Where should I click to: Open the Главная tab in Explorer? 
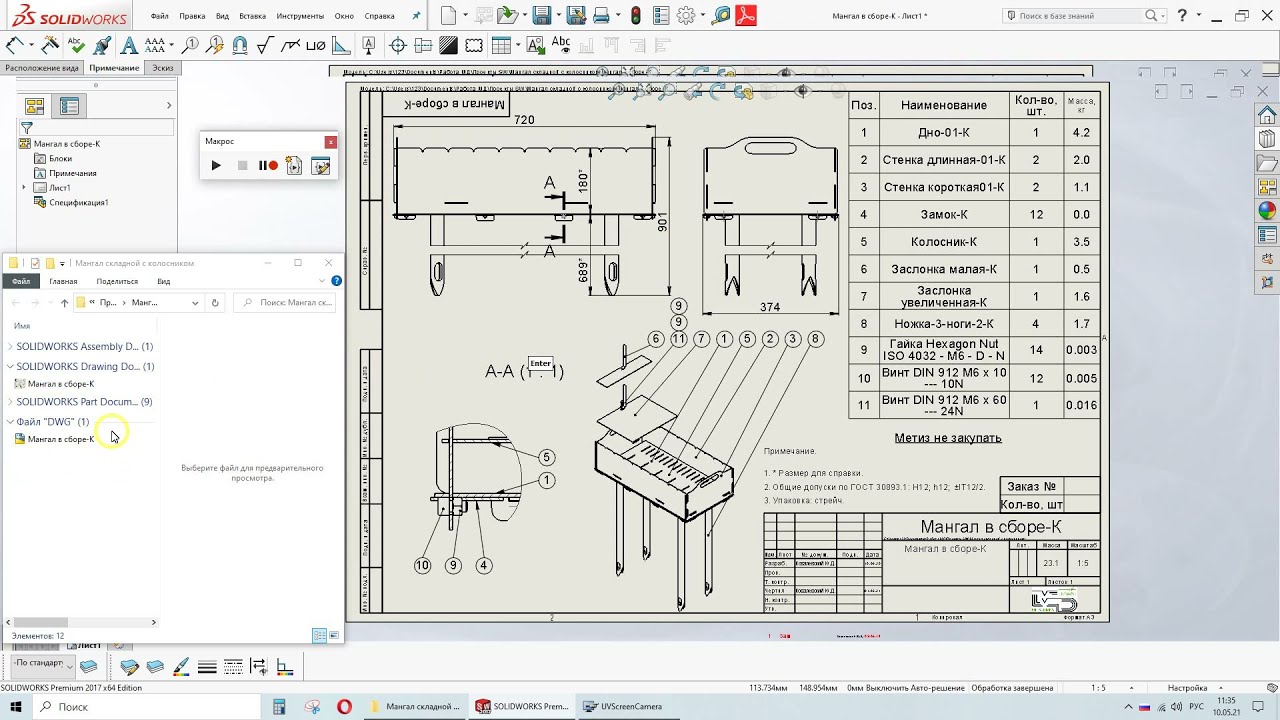coord(63,281)
